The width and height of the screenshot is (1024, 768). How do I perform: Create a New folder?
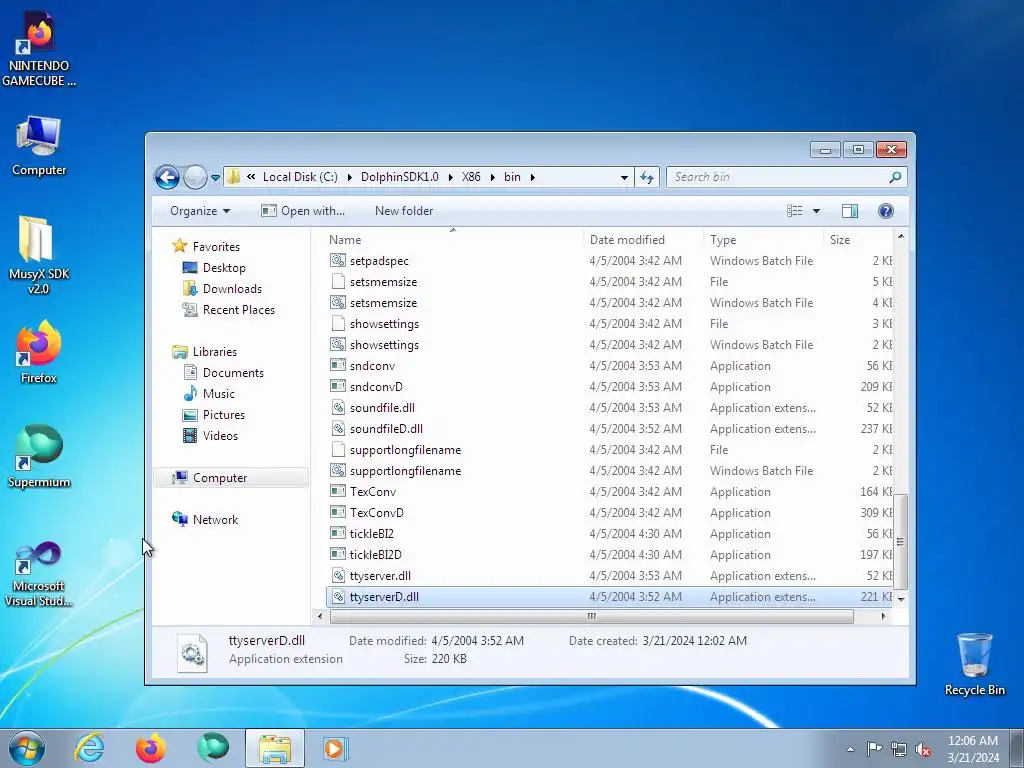pyautogui.click(x=404, y=211)
